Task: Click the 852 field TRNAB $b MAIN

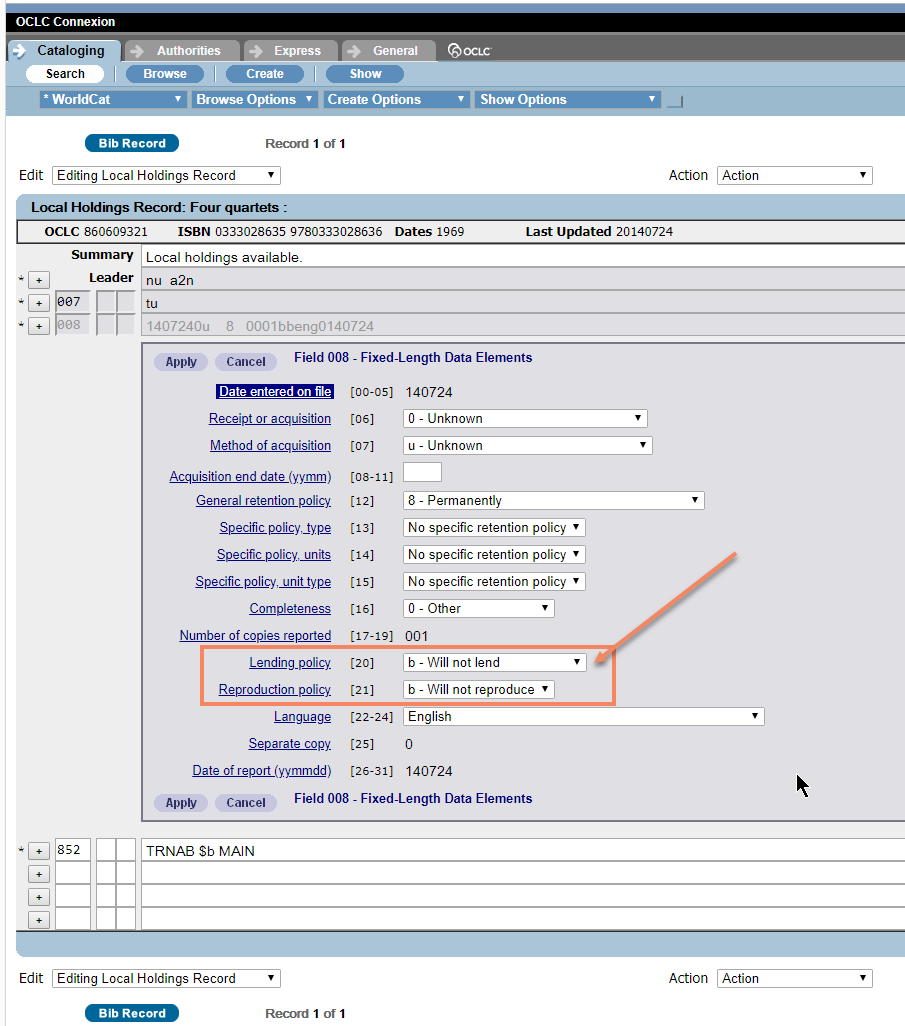Action: 523,851
